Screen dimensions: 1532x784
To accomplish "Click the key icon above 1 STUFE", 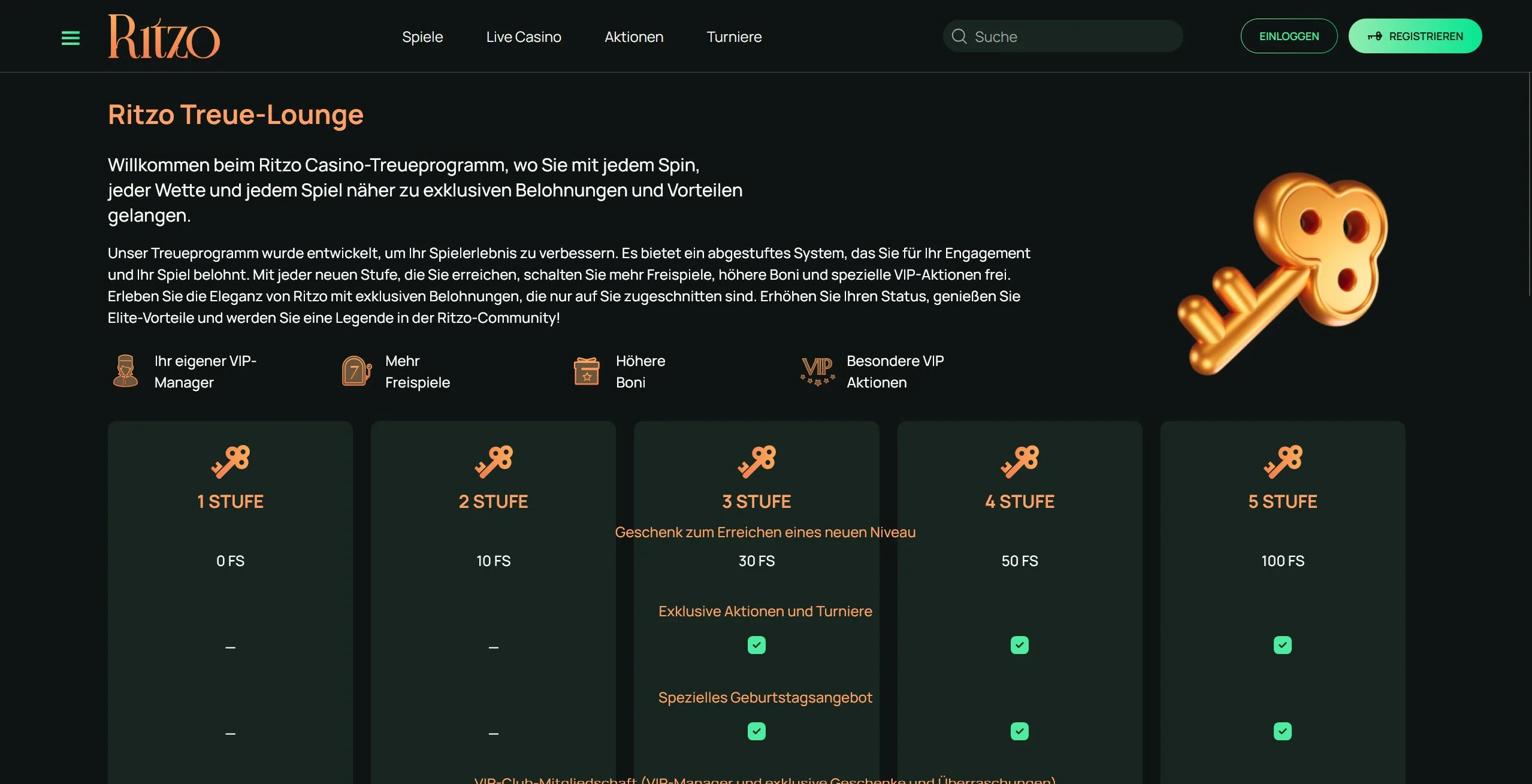I will tap(231, 462).
